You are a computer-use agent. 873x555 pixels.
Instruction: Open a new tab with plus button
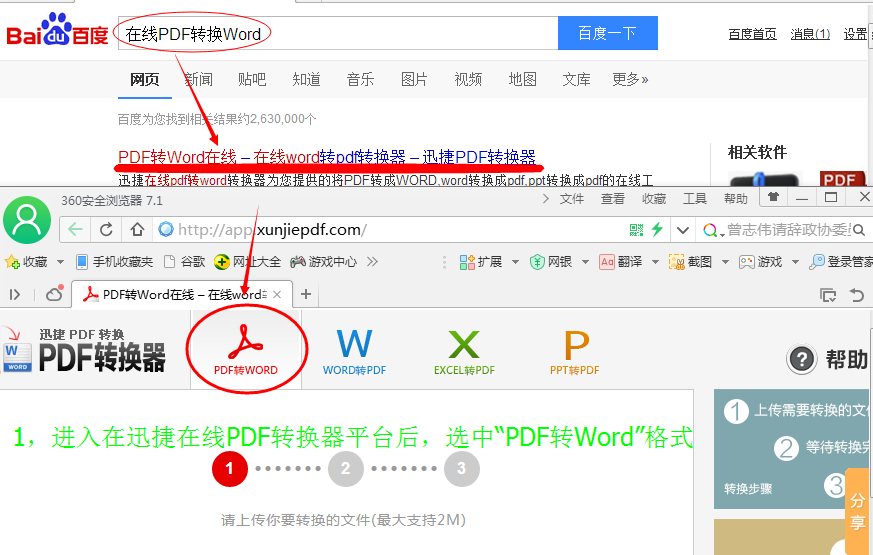pos(306,293)
